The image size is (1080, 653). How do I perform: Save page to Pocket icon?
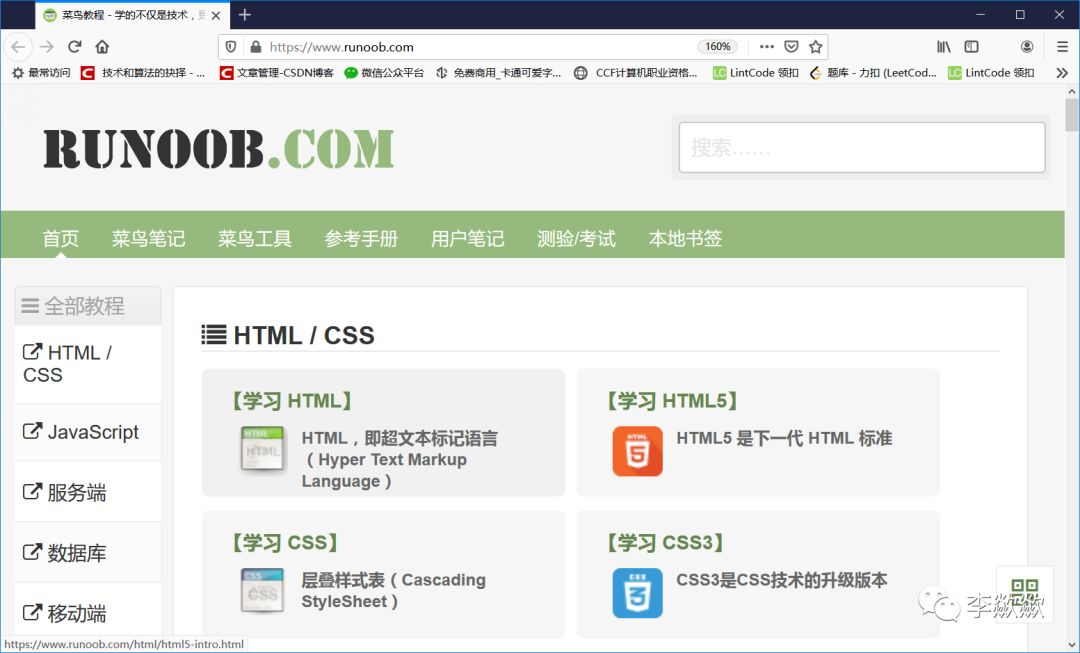(x=791, y=47)
